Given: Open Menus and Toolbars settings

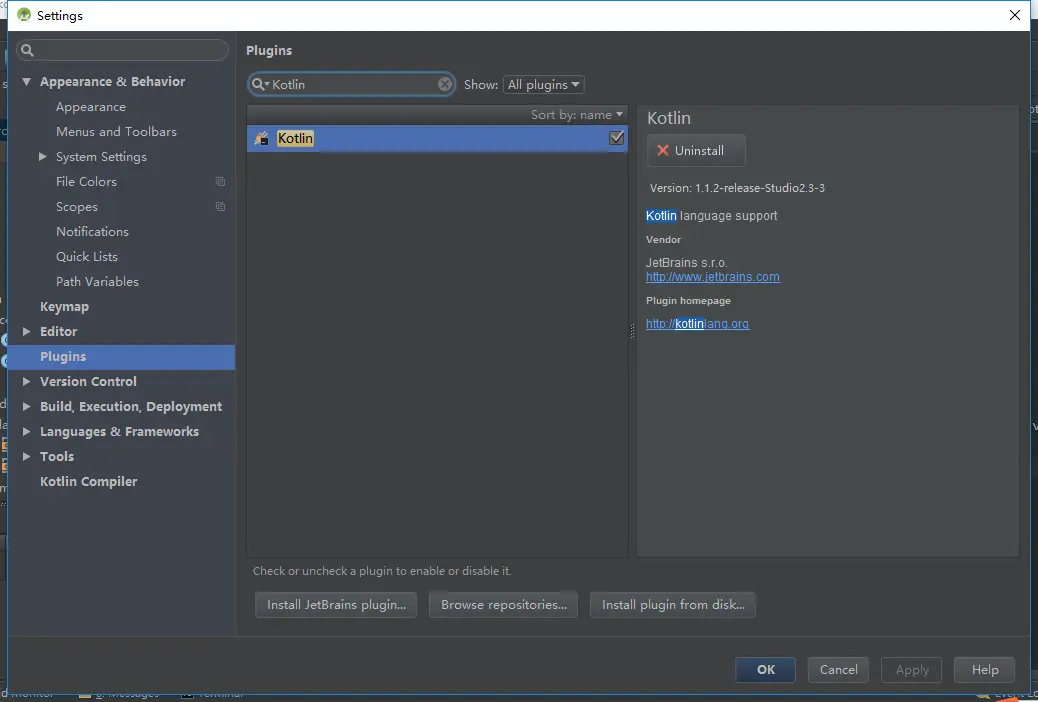Looking at the screenshot, I should coord(117,132).
